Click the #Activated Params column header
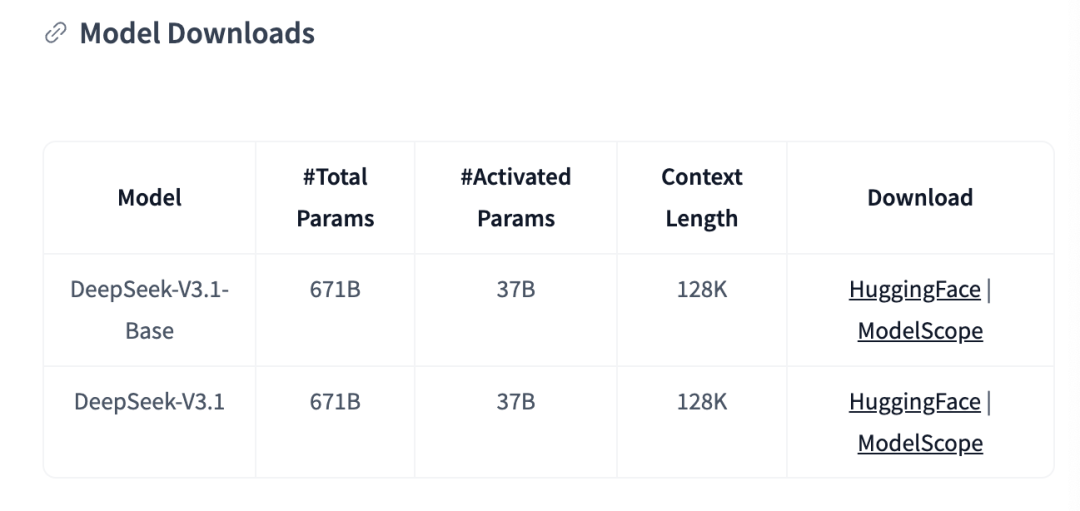This screenshot has width=1080, height=511. pos(516,198)
